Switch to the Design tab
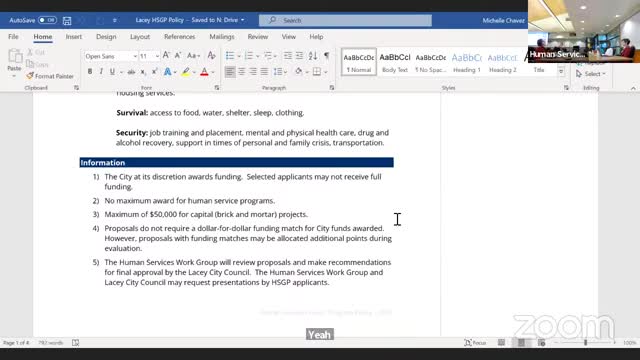The image size is (640, 360). point(106,37)
